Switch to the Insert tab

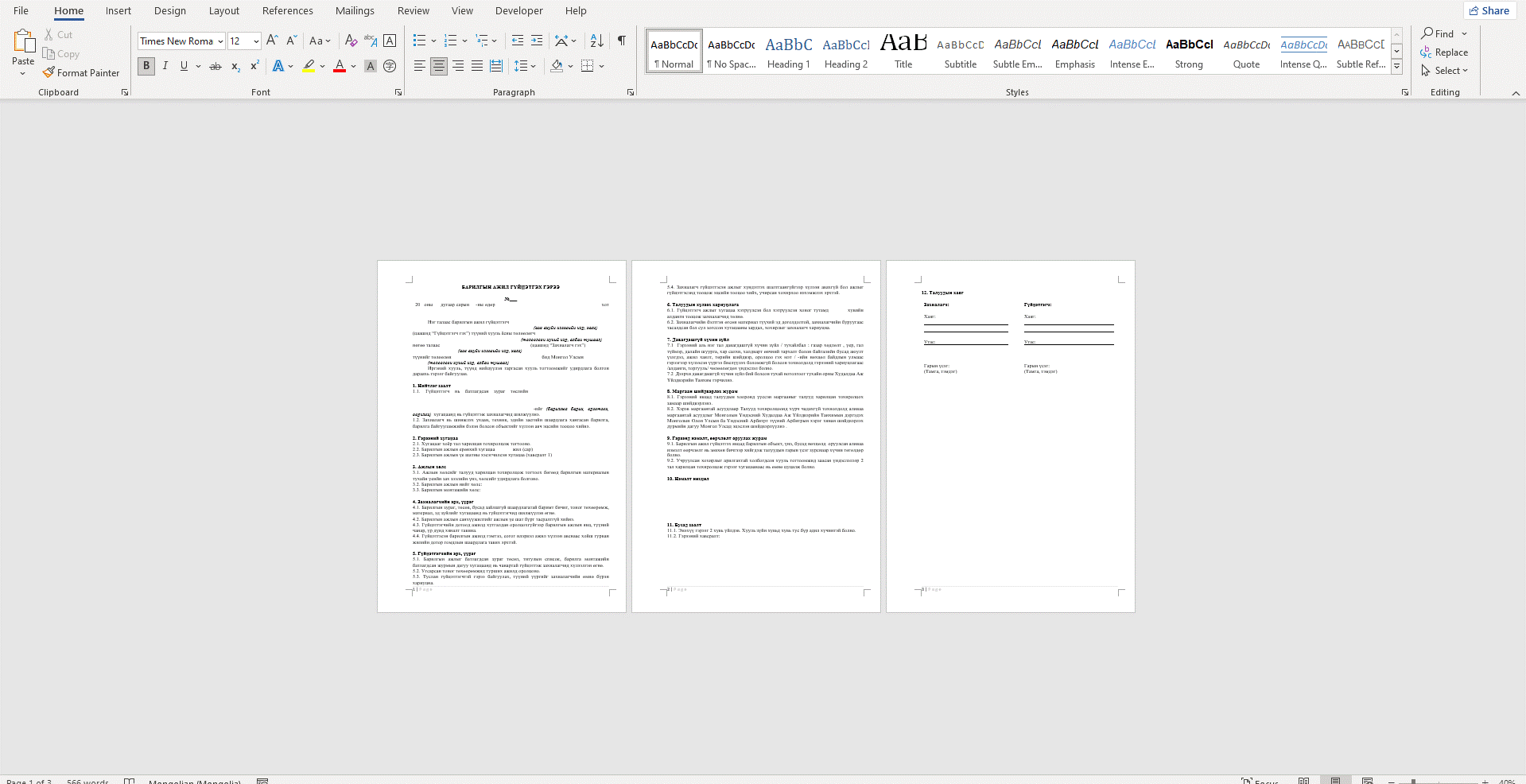[118, 10]
